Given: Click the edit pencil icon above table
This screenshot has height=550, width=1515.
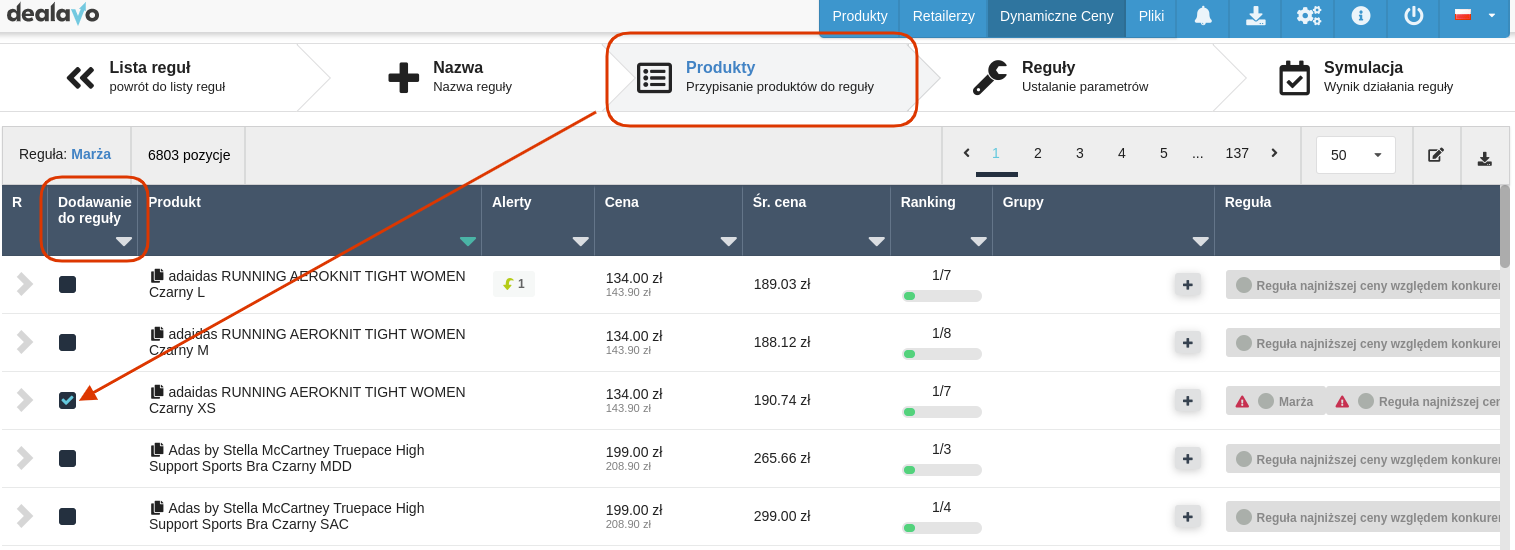Looking at the screenshot, I should coord(1436,155).
